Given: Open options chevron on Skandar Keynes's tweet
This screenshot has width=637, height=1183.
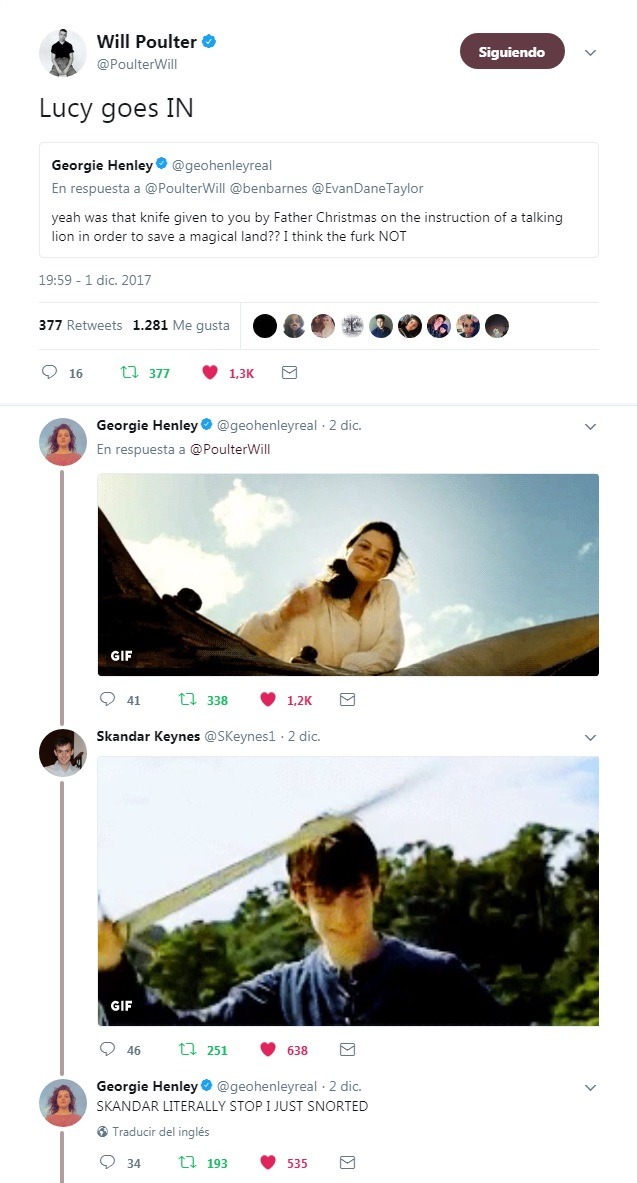Looking at the screenshot, I should (590, 737).
